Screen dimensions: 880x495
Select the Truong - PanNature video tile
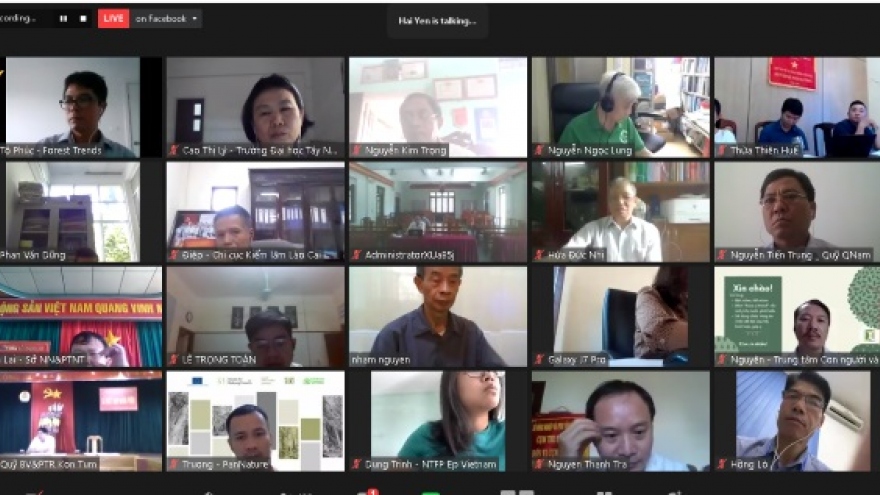point(255,421)
